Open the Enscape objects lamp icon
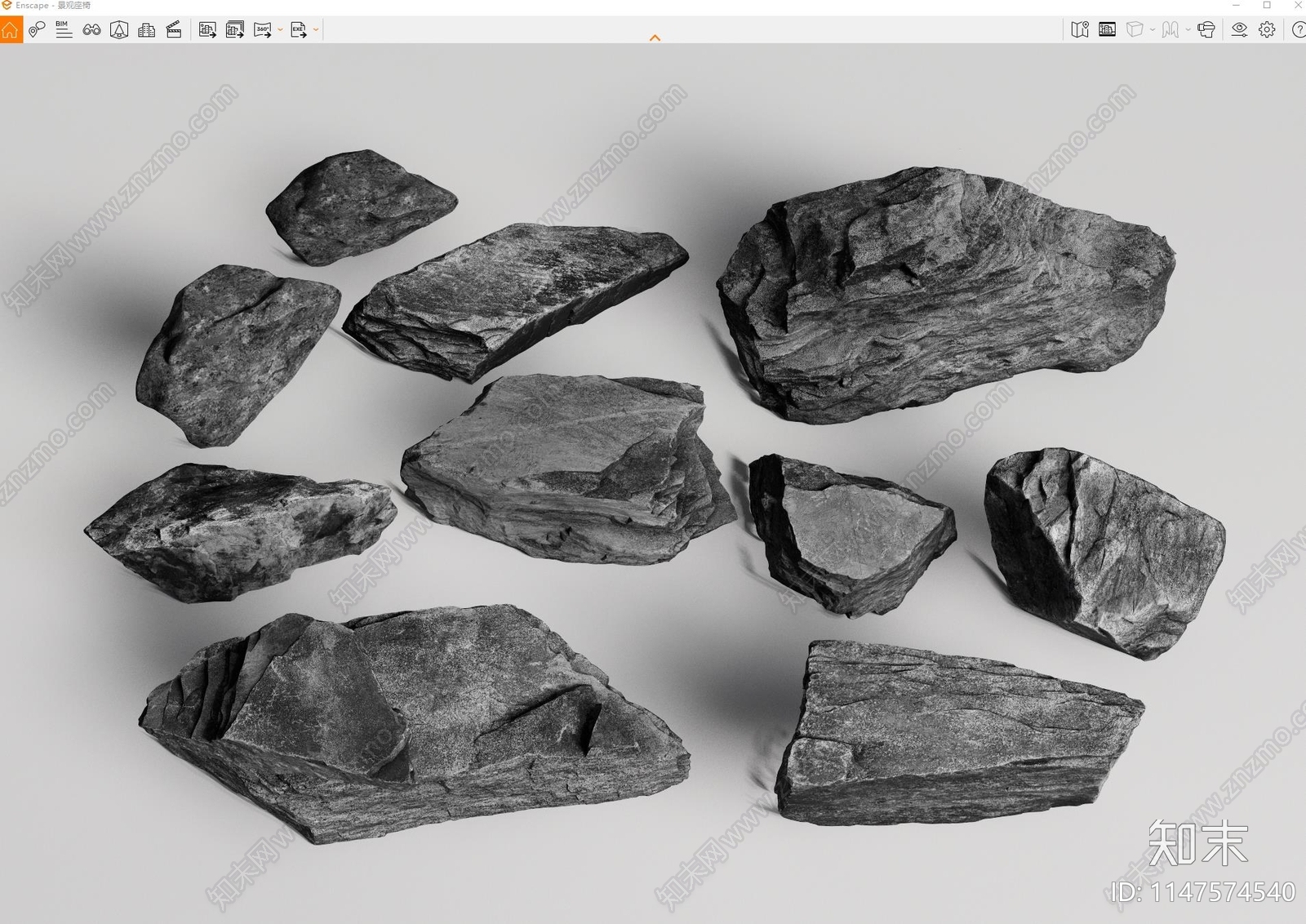Screen dimensions: 1306x924 coord(119,30)
